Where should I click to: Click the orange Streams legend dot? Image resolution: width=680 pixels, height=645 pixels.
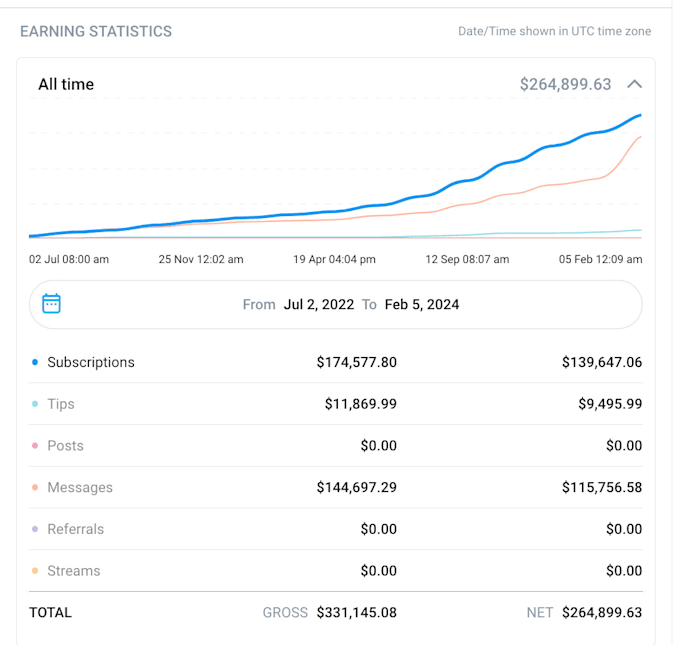pos(36,571)
